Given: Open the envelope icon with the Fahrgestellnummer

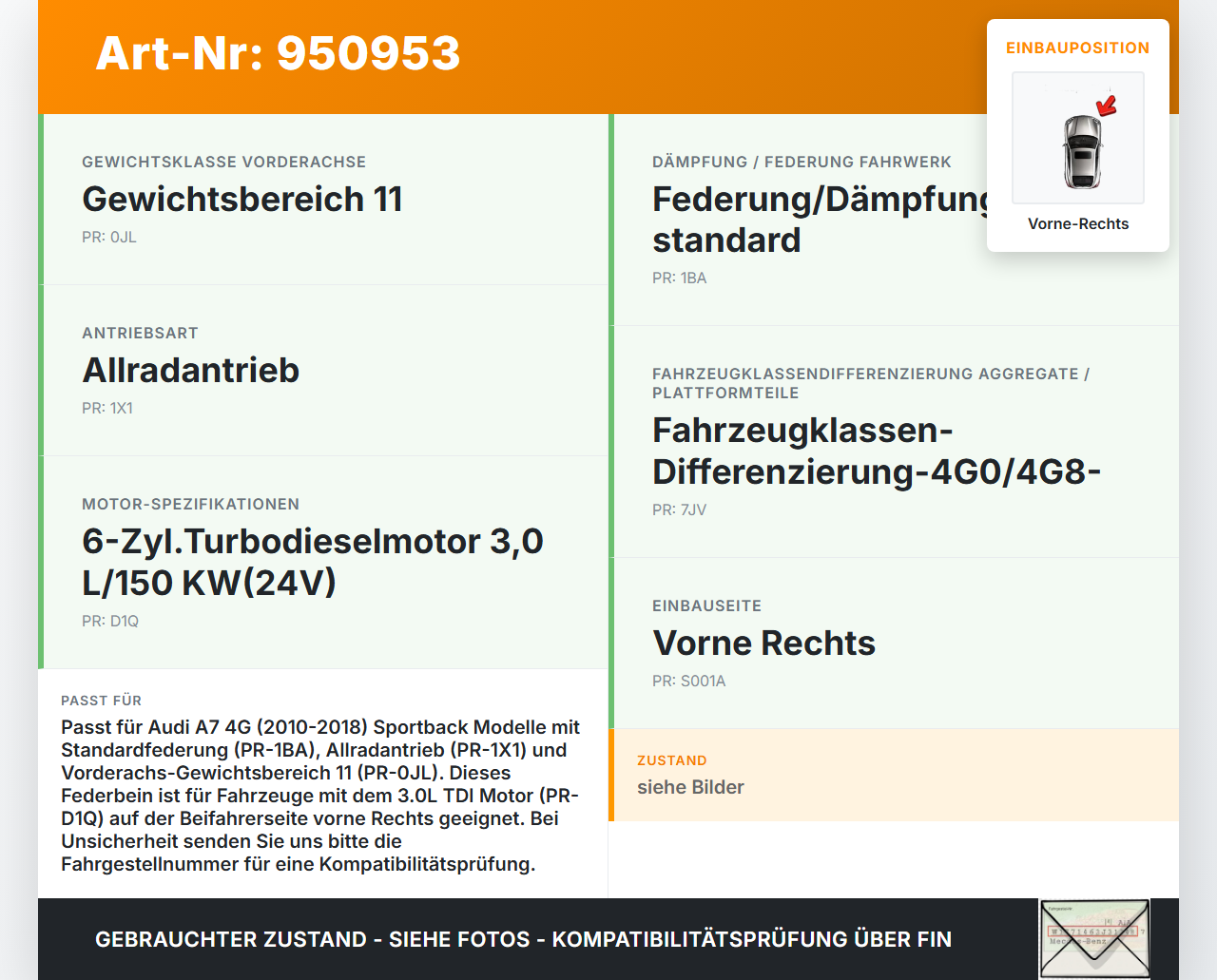Looking at the screenshot, I should [1093, 938].
